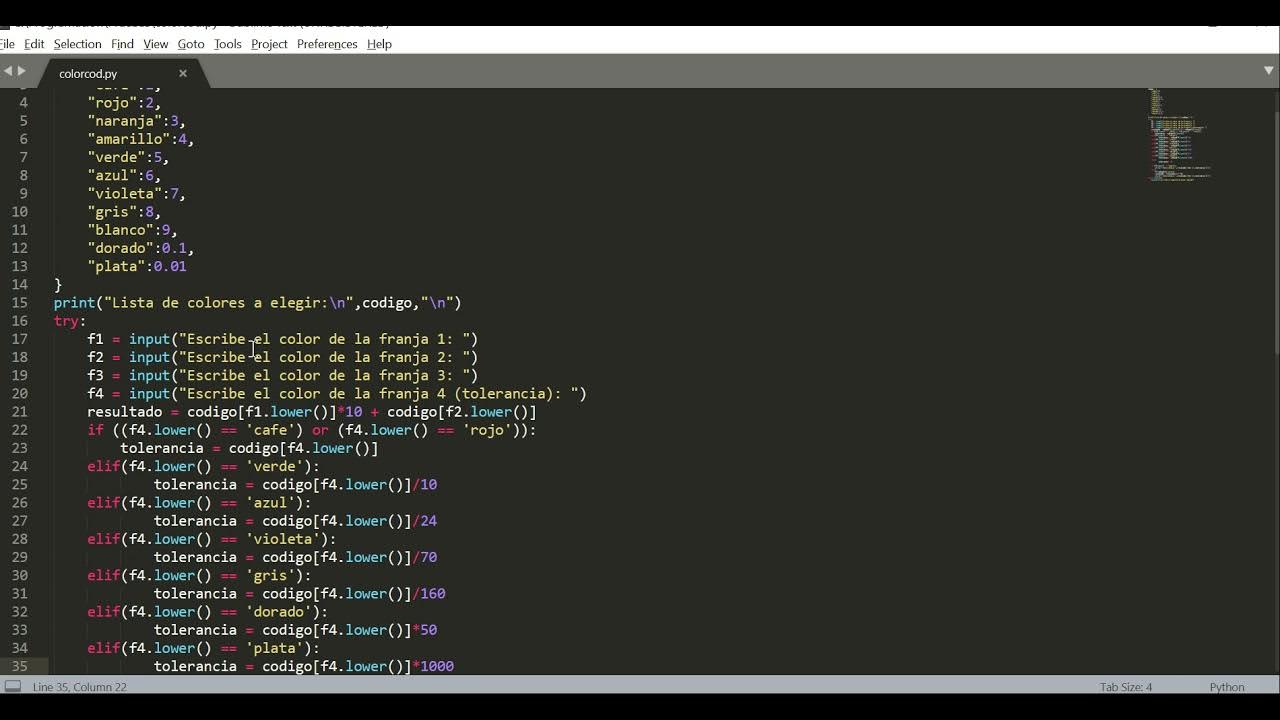Click the next tab right arrow

22,71
